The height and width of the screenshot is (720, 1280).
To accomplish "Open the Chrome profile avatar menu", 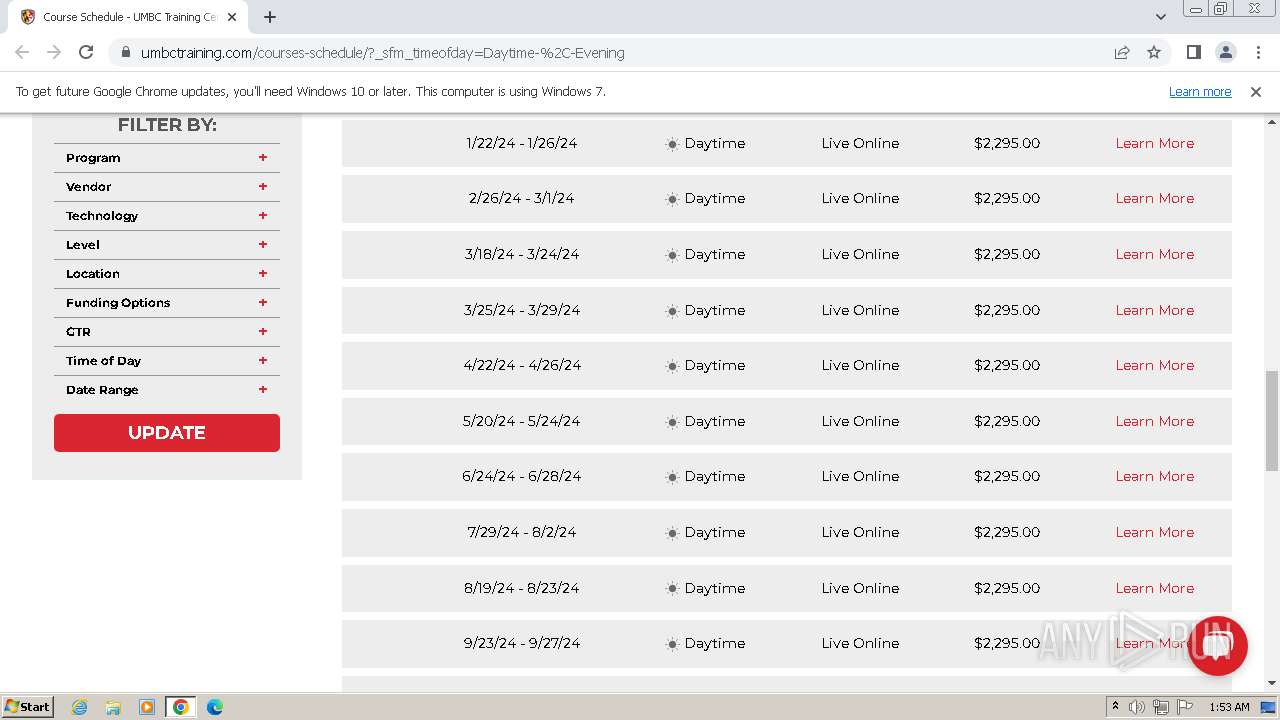I will point(1225,52).
